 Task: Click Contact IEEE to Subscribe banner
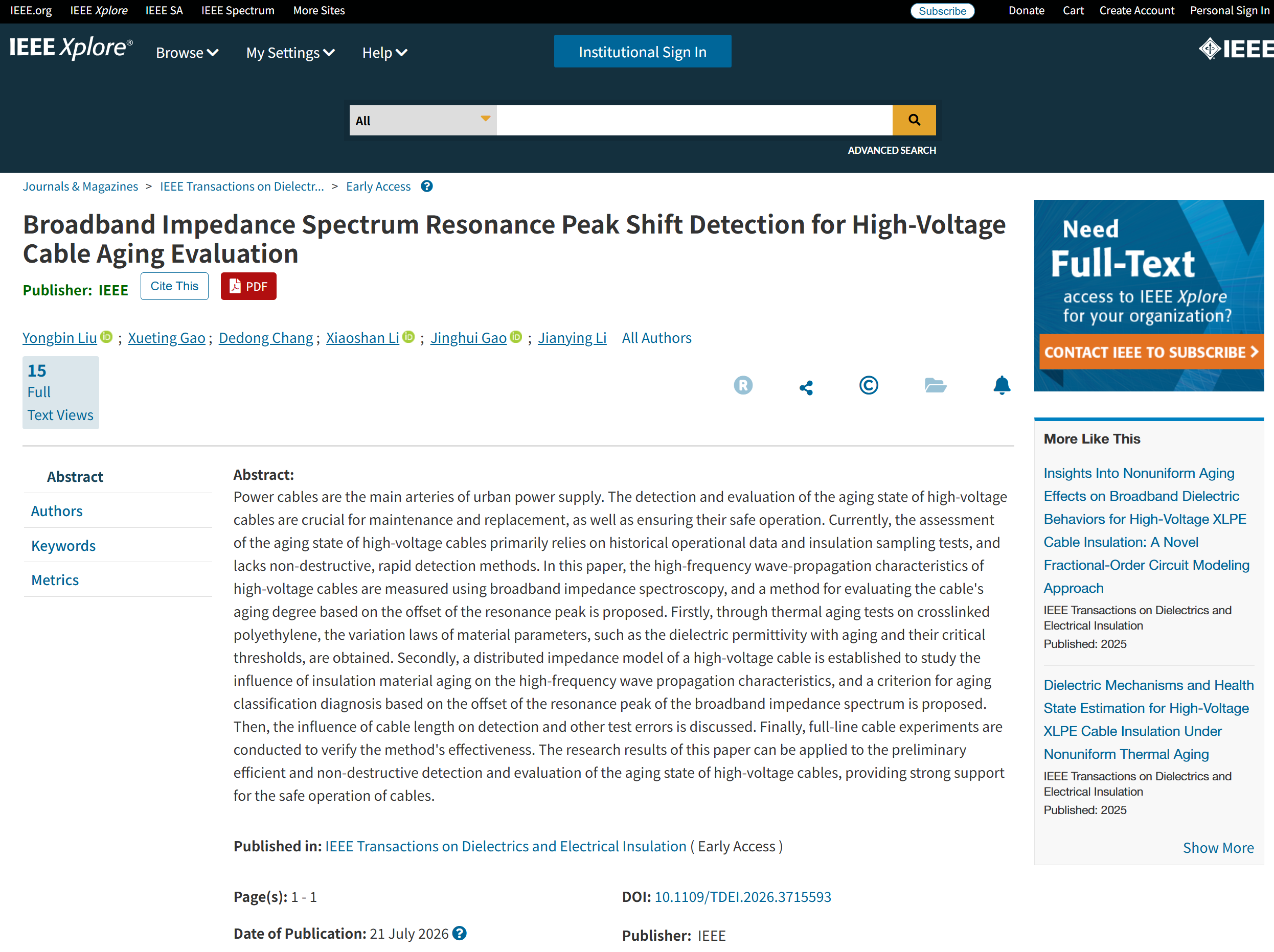[x=1151, y=352]
